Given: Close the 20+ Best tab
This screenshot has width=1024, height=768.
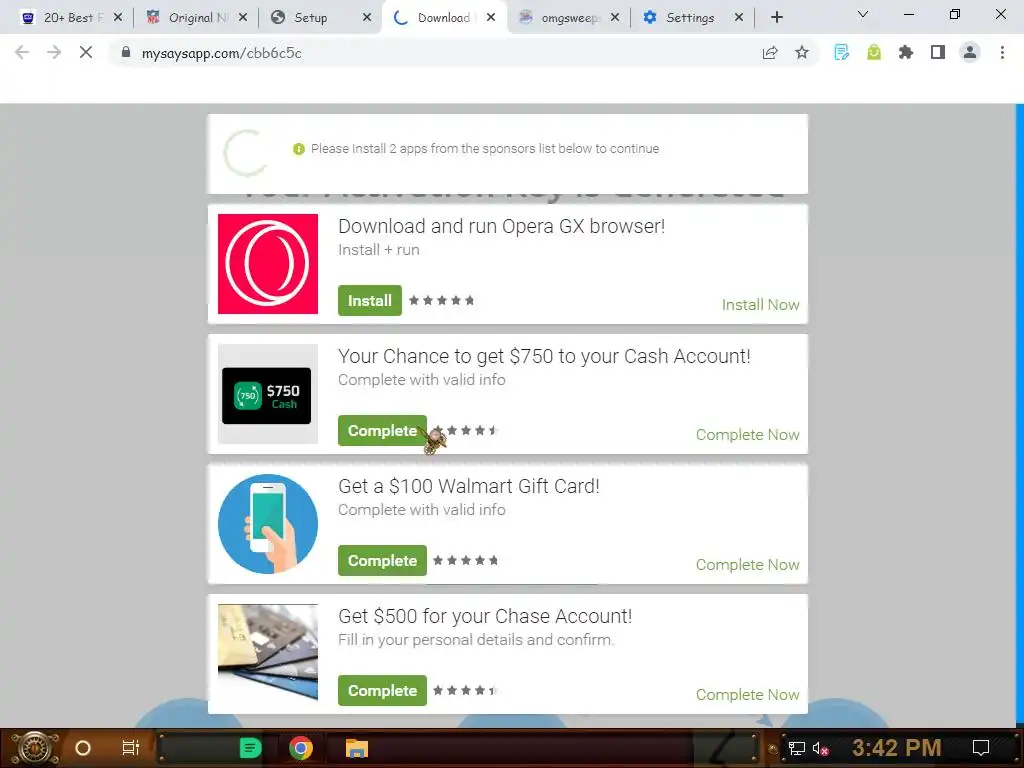Looking at the screenshot, I should (118, 18).
